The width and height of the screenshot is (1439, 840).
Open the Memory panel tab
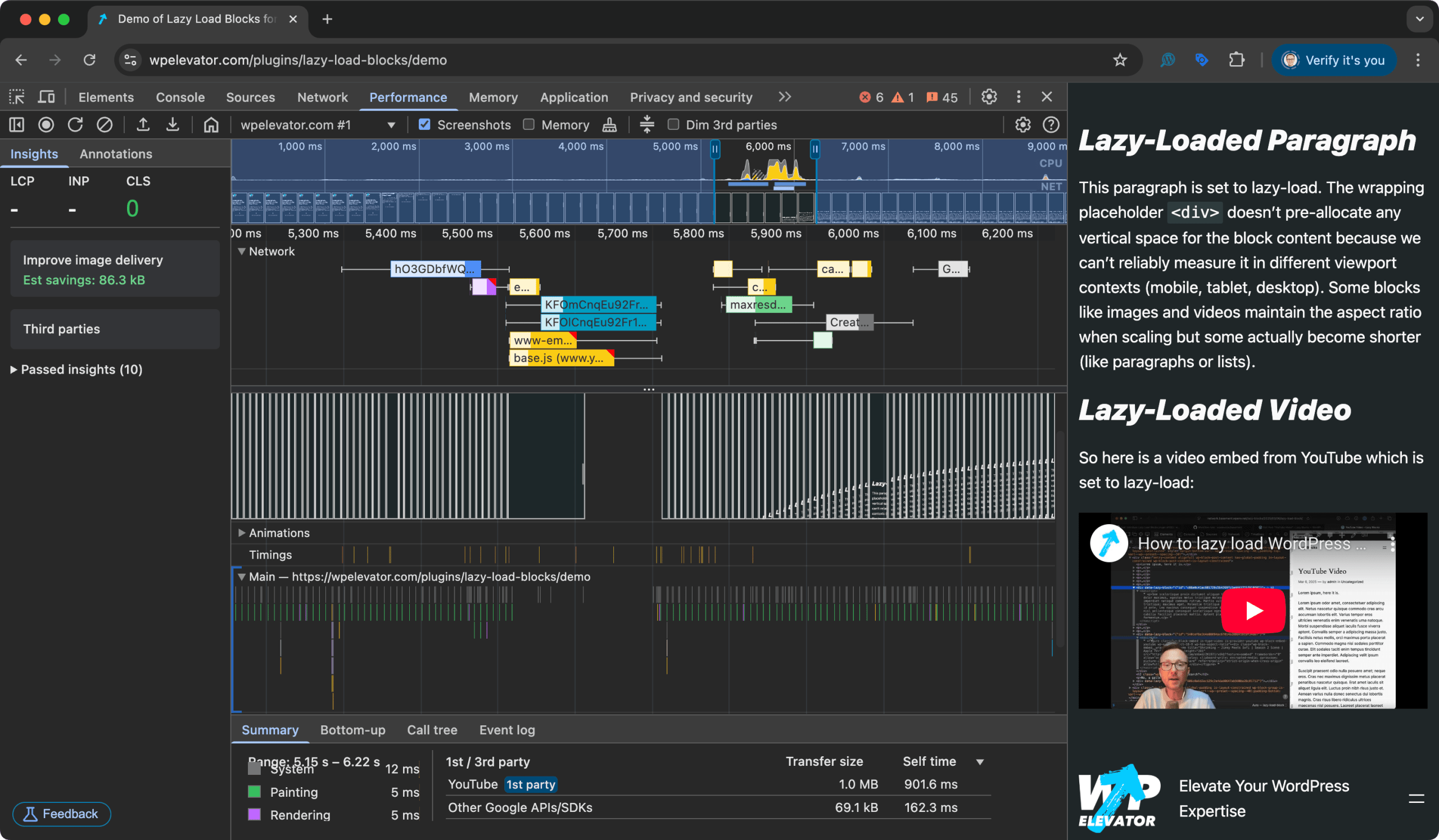coord(494,98)
